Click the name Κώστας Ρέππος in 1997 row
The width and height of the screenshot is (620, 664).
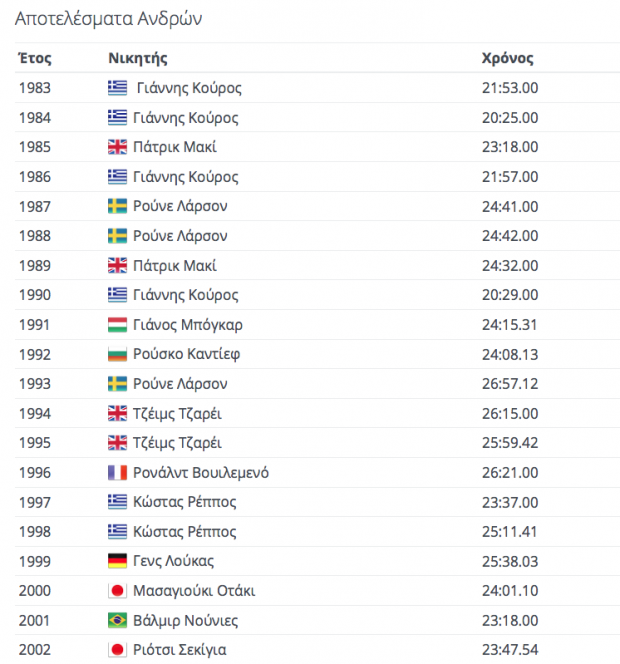[185, 502]
